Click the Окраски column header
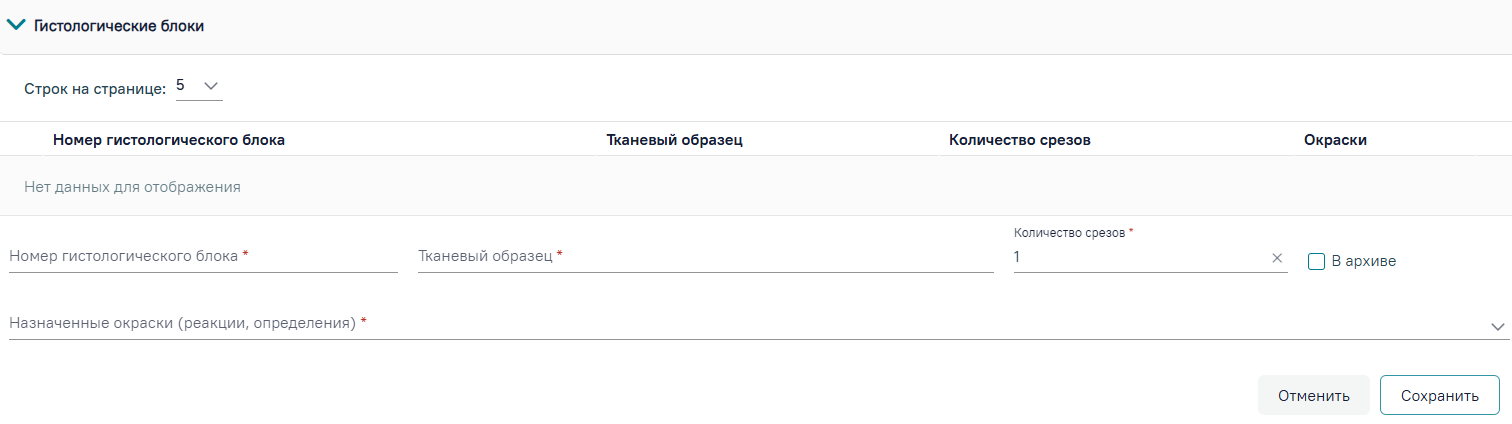The height and width of the screenshot is (424, 1512). (1335, 140)
